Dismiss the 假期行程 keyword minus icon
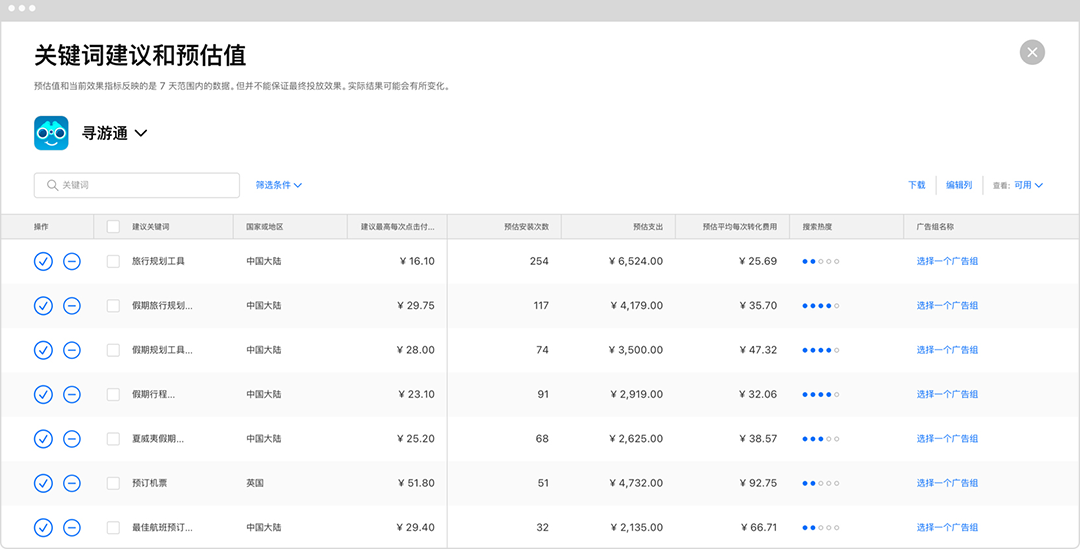 coord(72,394)
